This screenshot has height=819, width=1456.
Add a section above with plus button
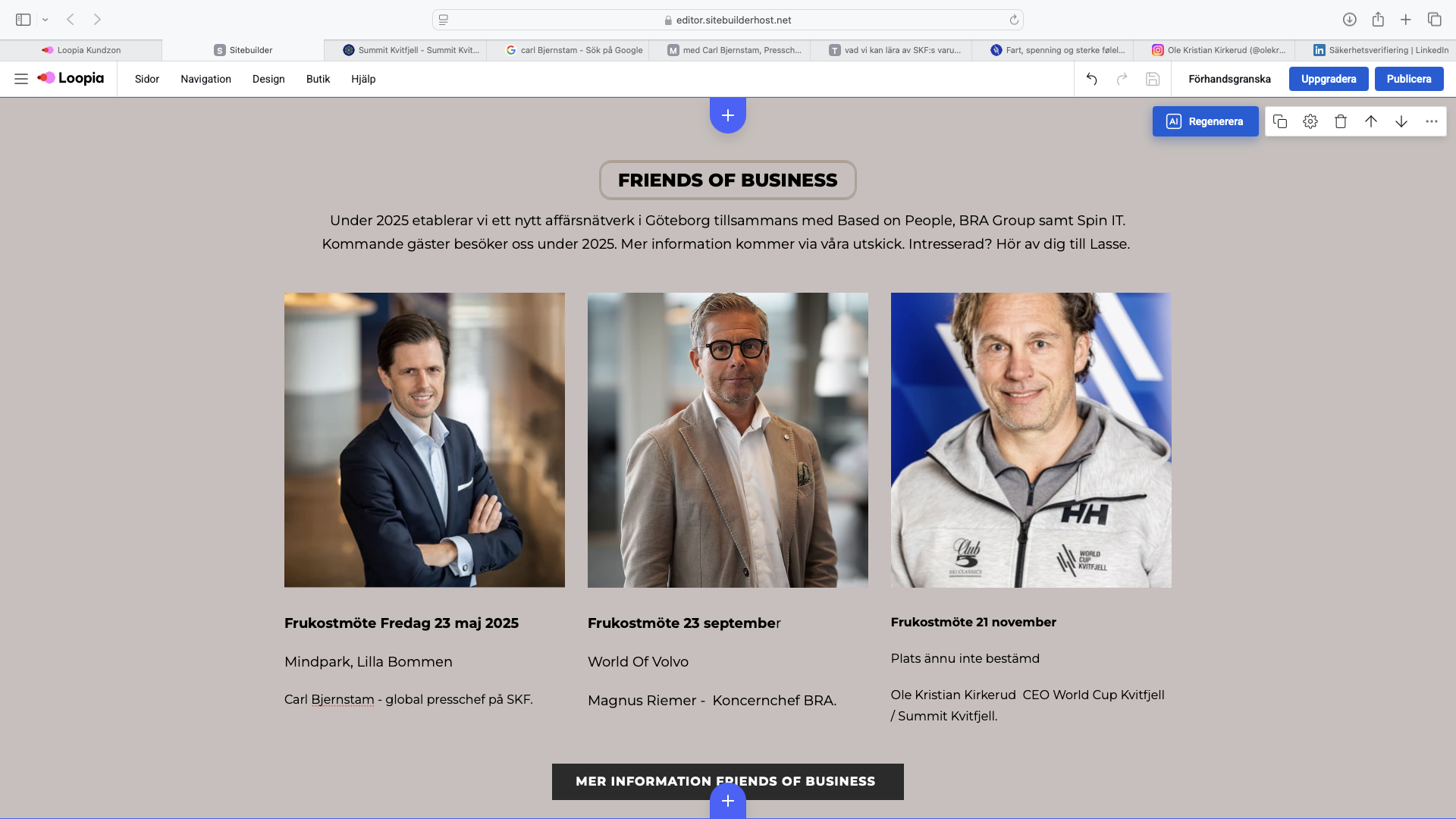click(x=728, y=115)
